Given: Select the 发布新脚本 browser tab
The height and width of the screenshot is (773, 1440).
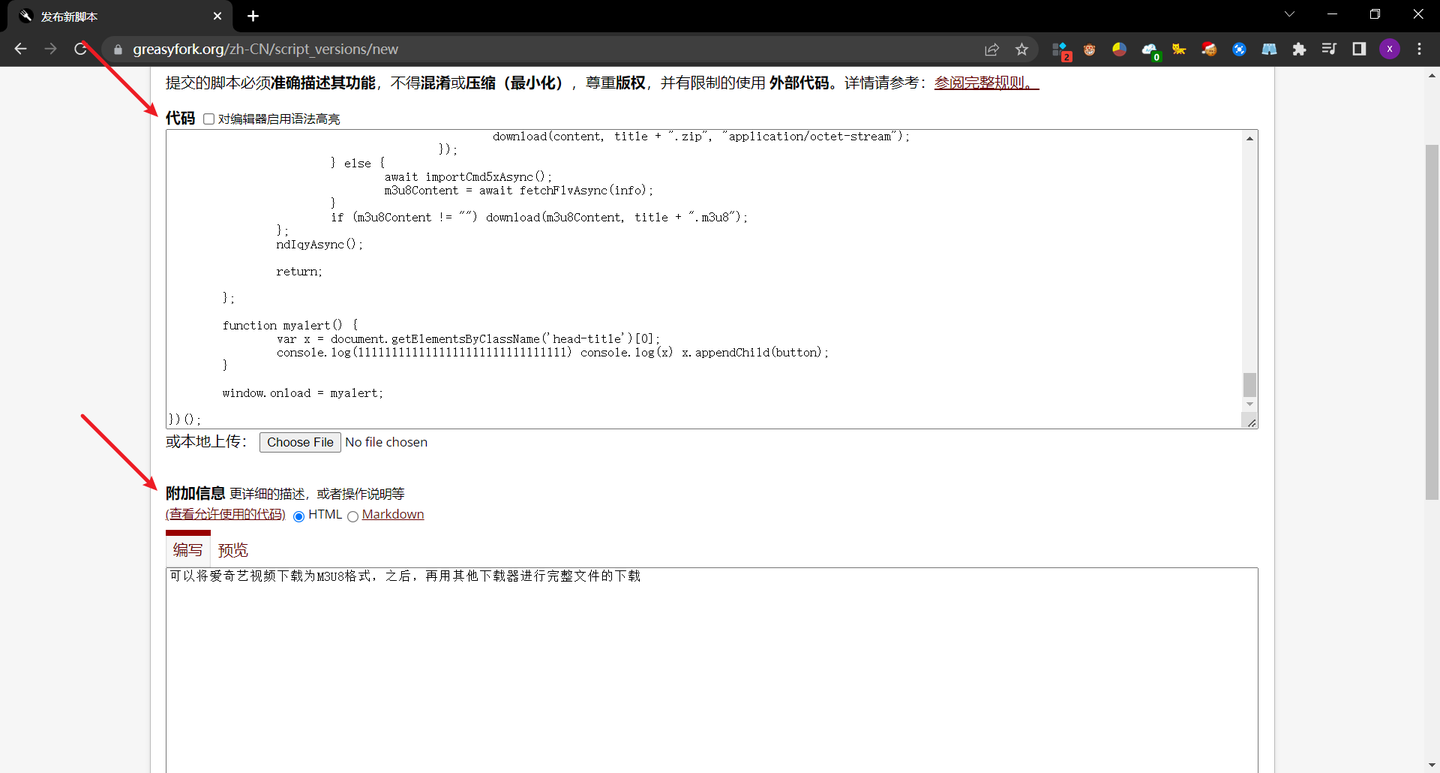Looking at the screenshot, I should click(120, 17).
